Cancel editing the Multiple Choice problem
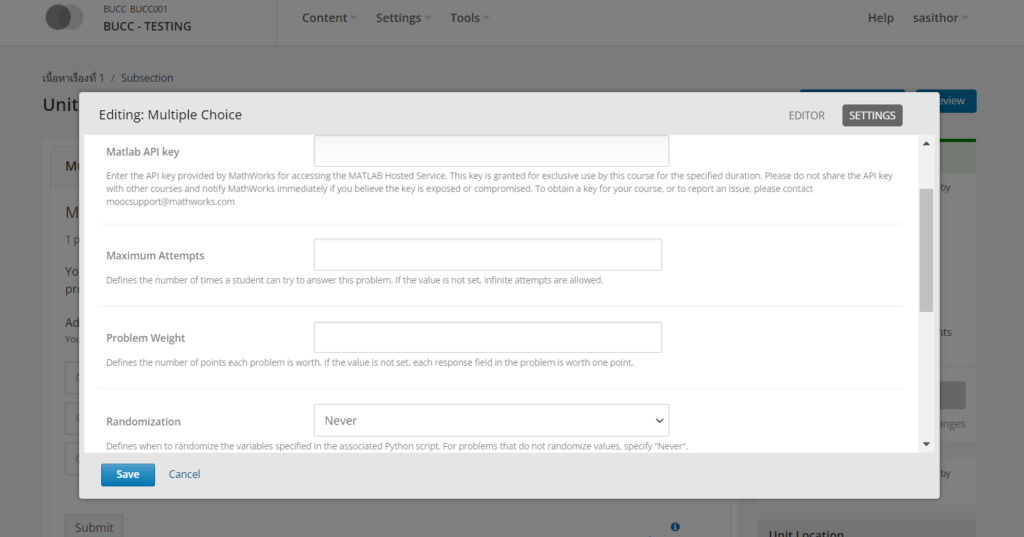The image size is (1024, 537). [x=185, y=474]
